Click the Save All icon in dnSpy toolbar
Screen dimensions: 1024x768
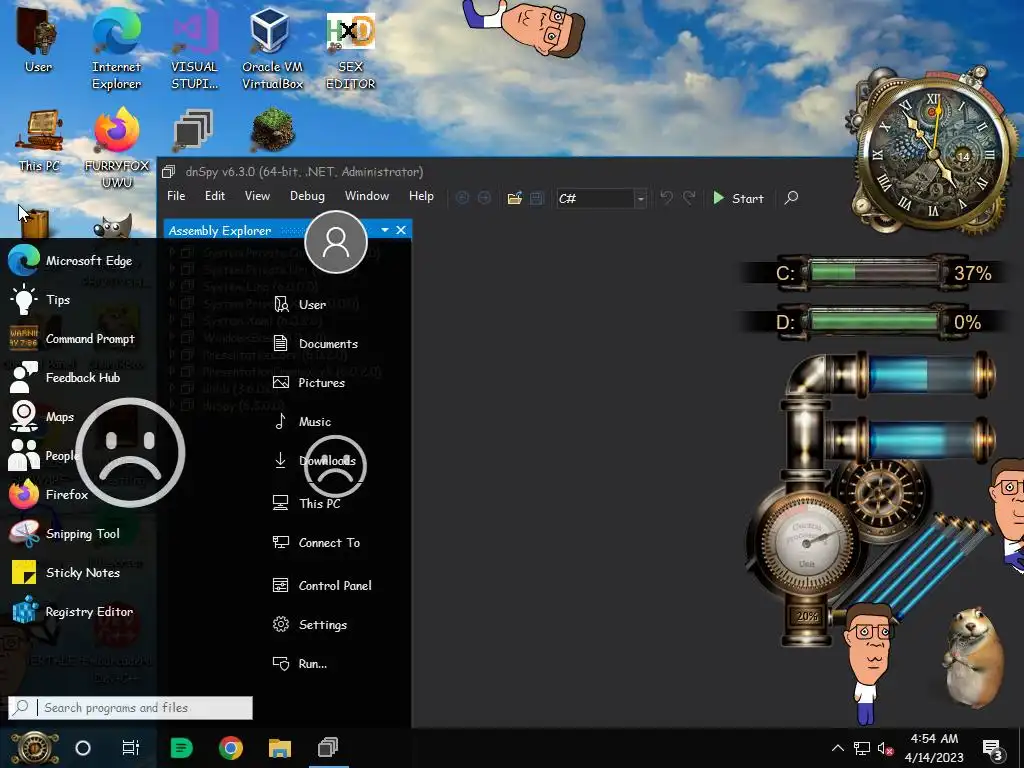point(537,198)
